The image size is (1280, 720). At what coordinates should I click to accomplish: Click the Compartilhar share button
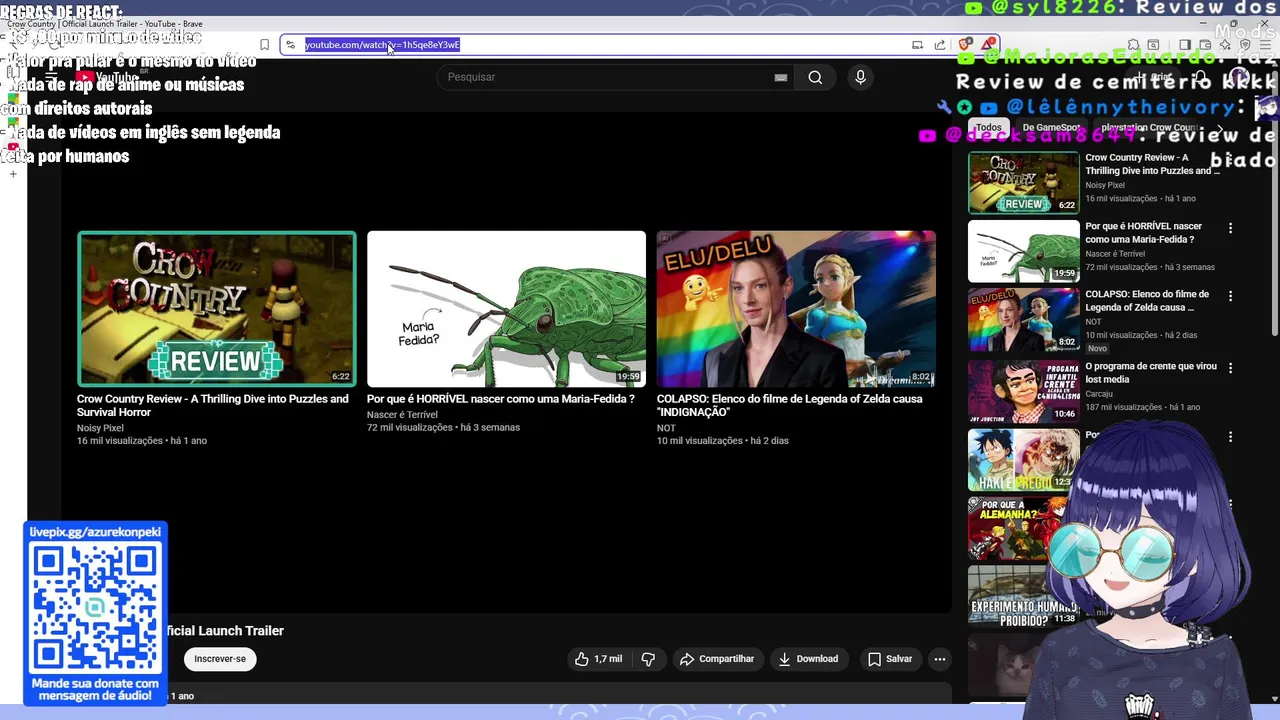coord(717,659)
